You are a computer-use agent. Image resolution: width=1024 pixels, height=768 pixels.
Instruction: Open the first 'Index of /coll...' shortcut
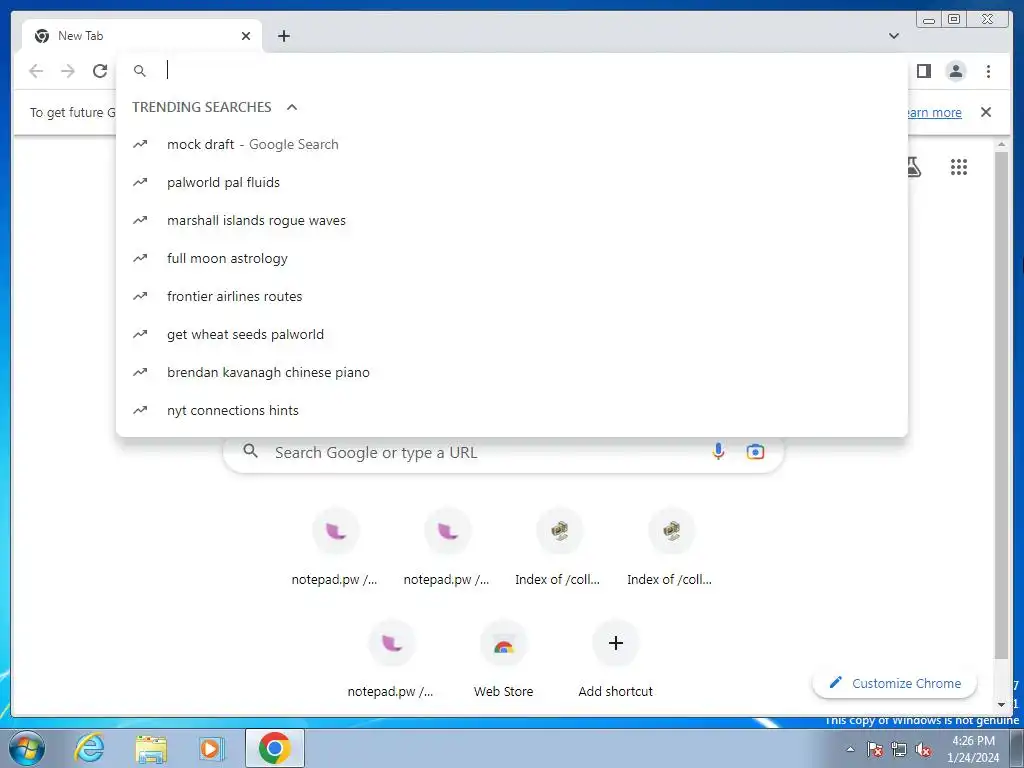click(x=558, y=549)
